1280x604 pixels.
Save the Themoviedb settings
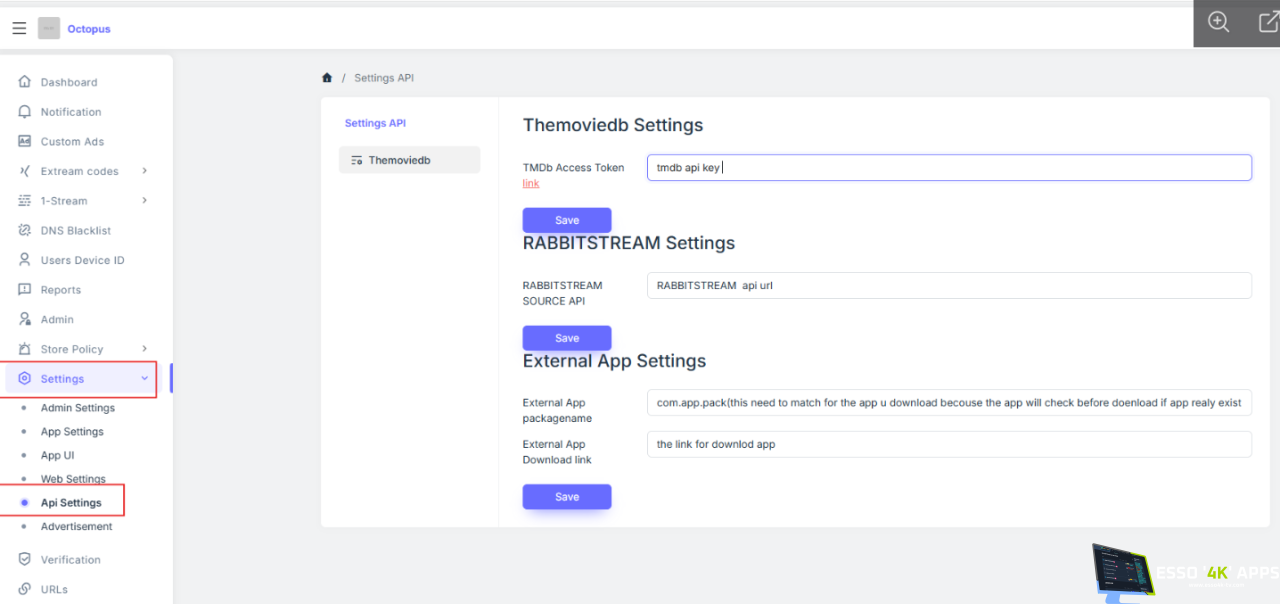click(x=567, y=220)
